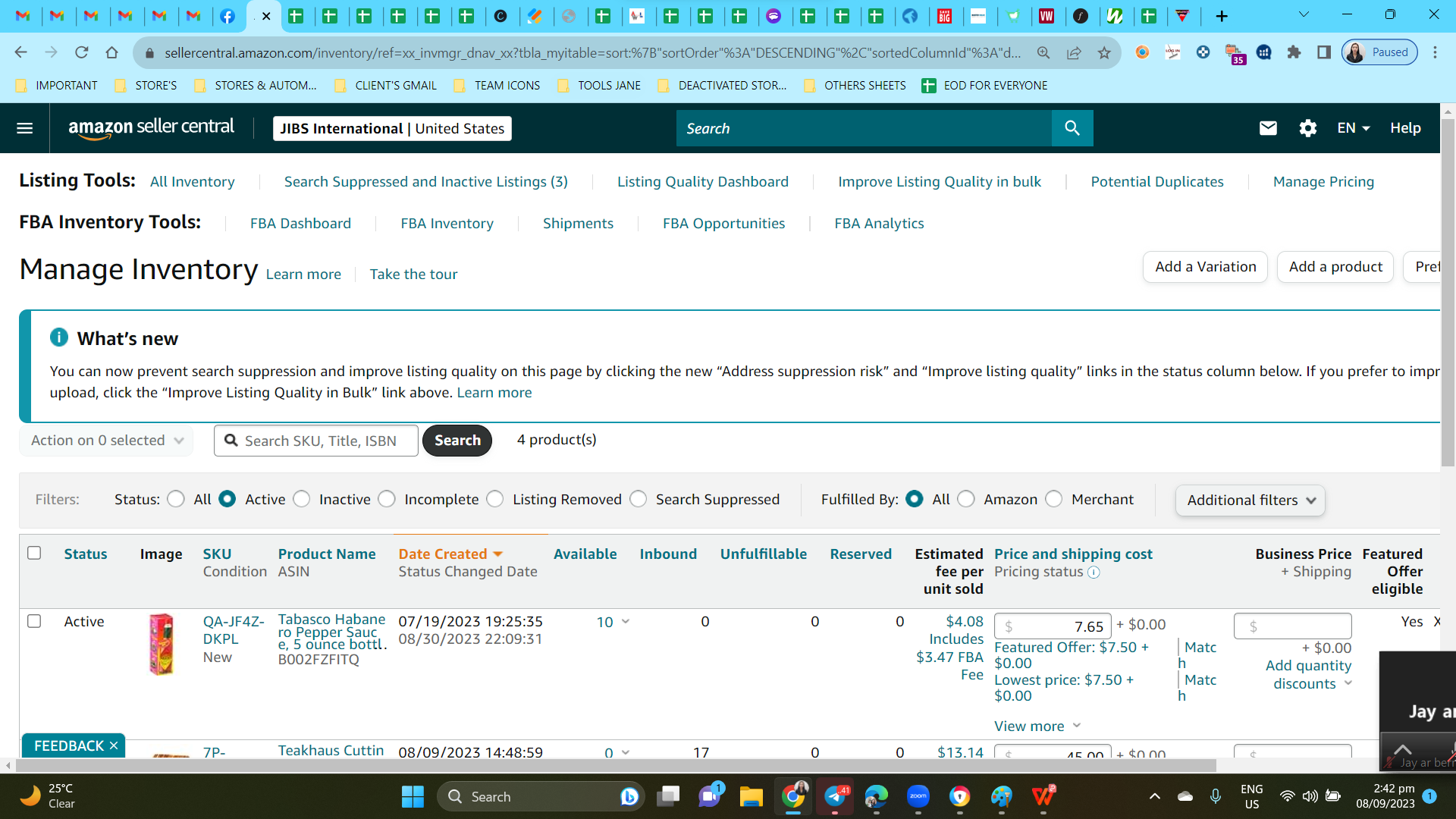
Task: Open a new browser tab with plus icon
Action: tap(1222, 16)
